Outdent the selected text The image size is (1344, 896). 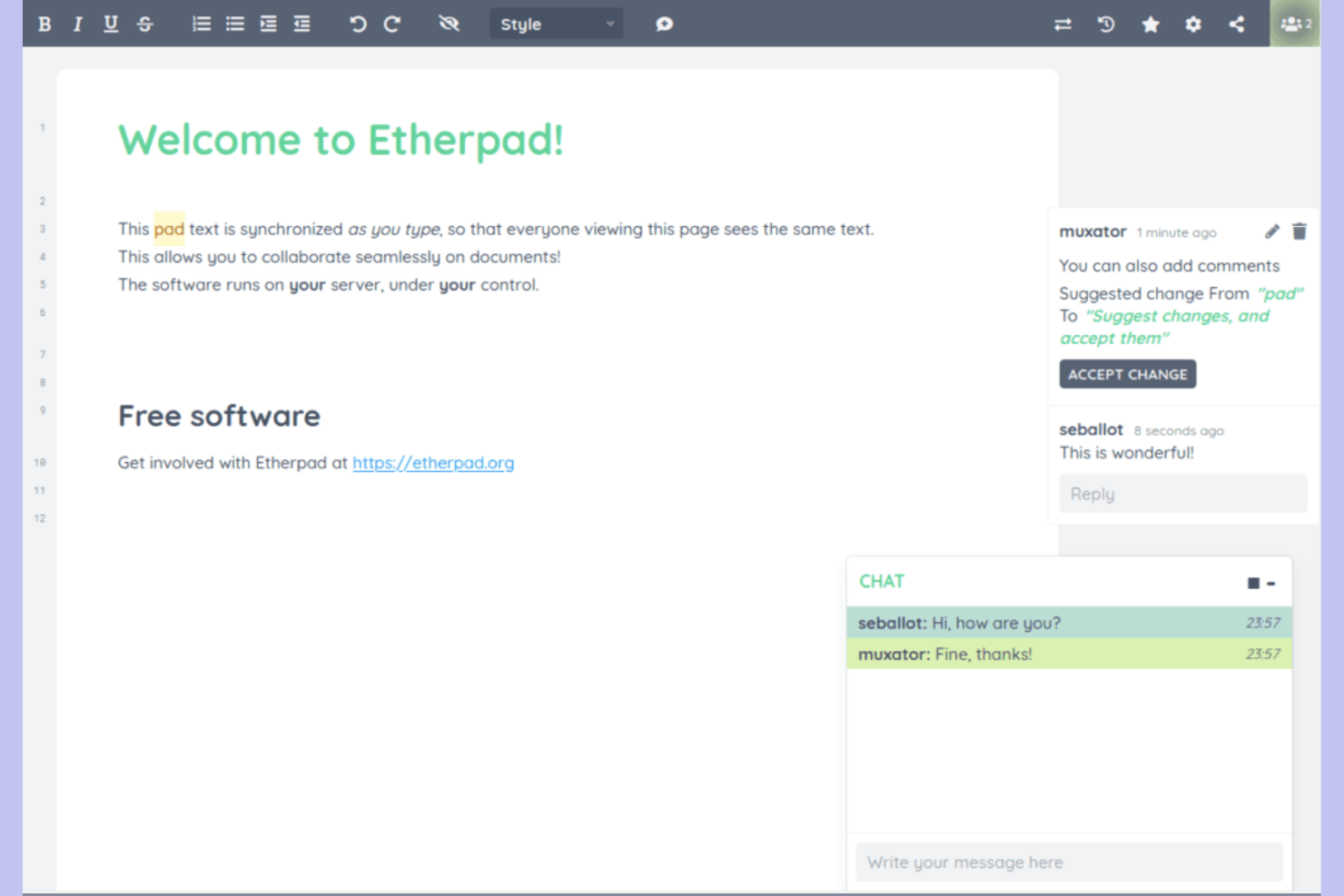click(302, 25)
